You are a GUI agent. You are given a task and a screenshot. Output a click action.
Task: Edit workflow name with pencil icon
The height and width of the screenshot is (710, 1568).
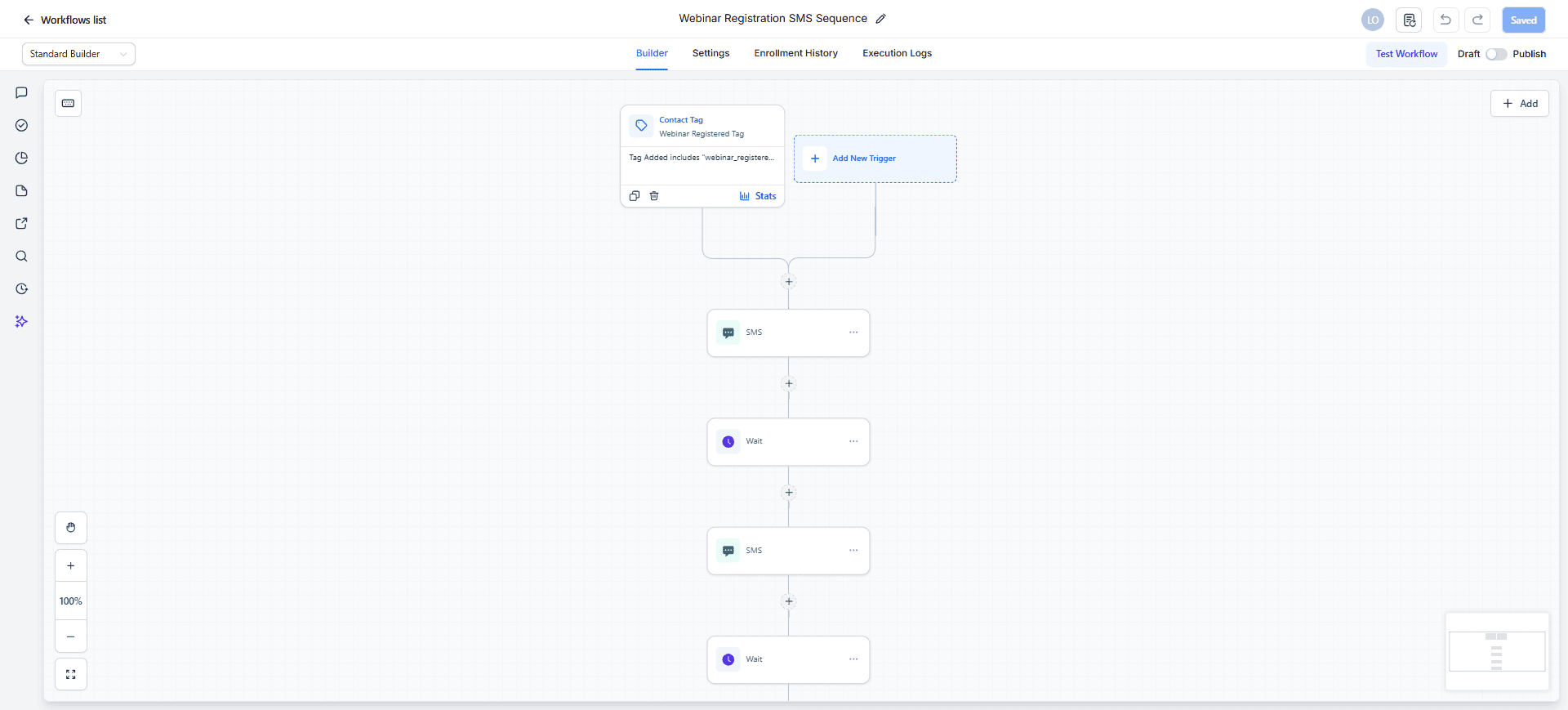(881, 19)
